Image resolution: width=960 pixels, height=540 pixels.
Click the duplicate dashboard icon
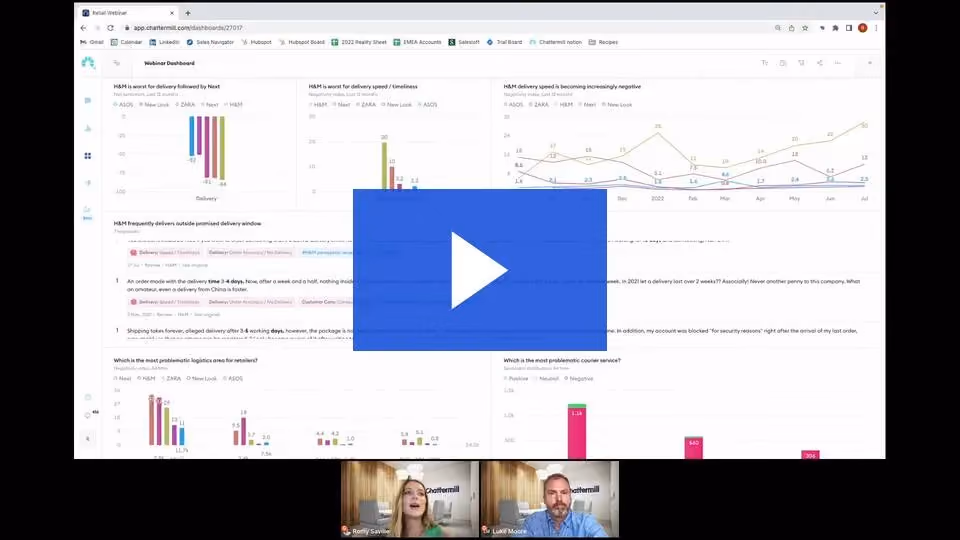click(x=782, y=63)
